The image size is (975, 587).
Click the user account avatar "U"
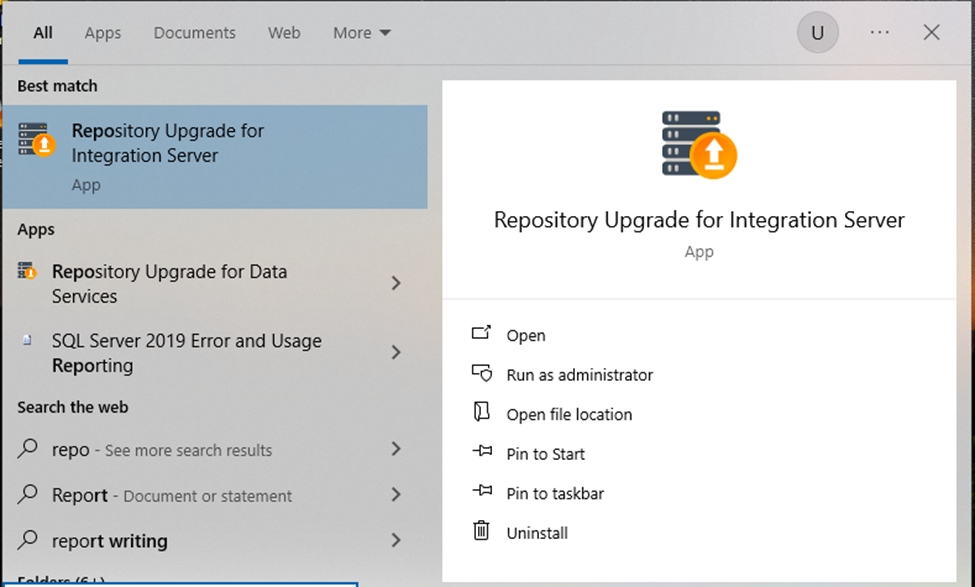click(x=817, y=33)
